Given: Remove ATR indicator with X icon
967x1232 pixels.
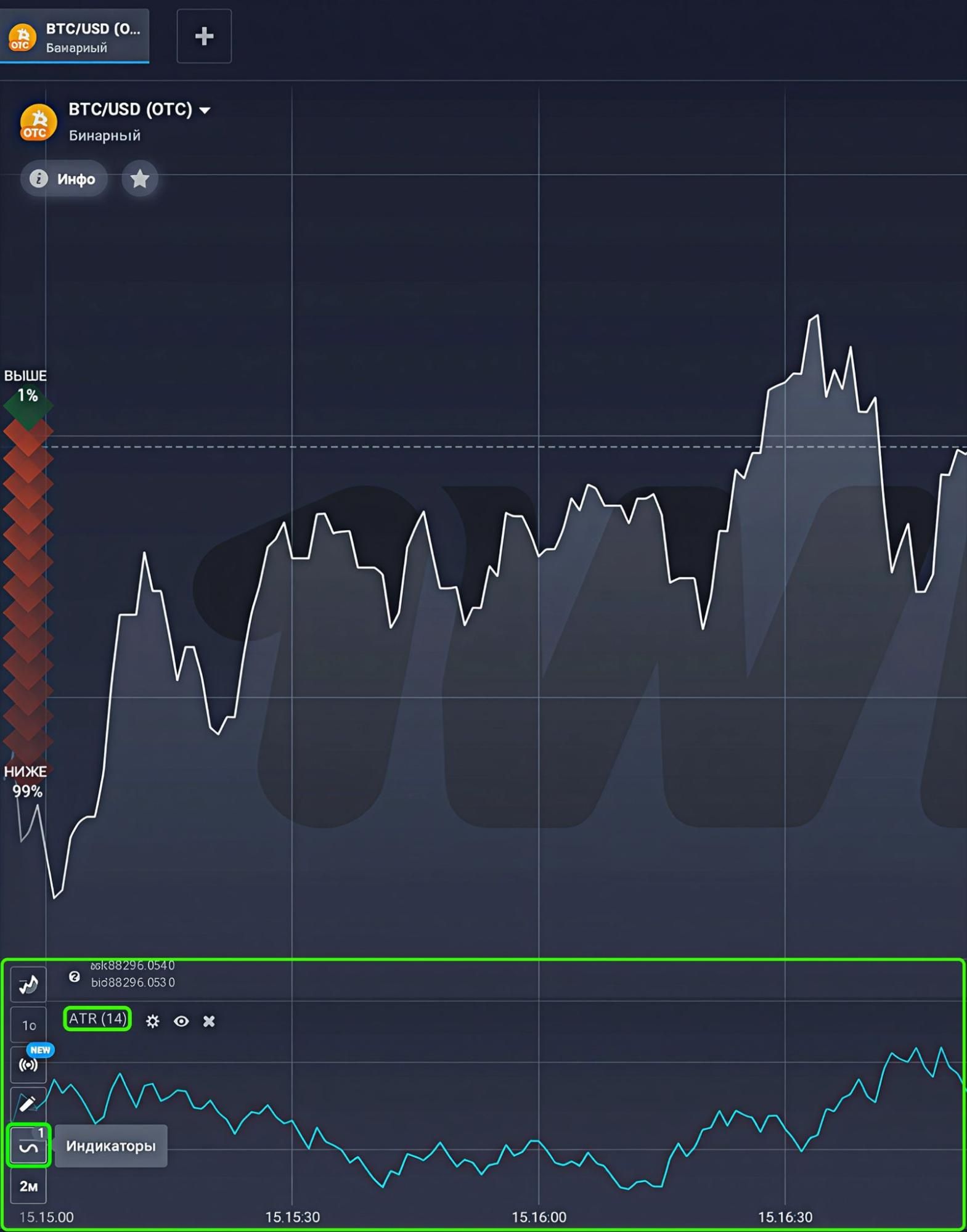Looking at the screenshot, I should click(x=209, y=1021).
